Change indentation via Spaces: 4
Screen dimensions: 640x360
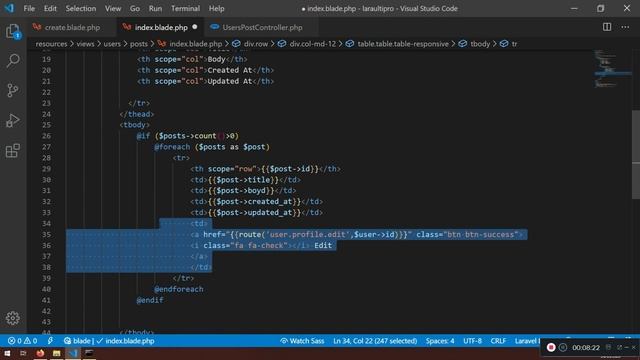click(x=440, y=341)
